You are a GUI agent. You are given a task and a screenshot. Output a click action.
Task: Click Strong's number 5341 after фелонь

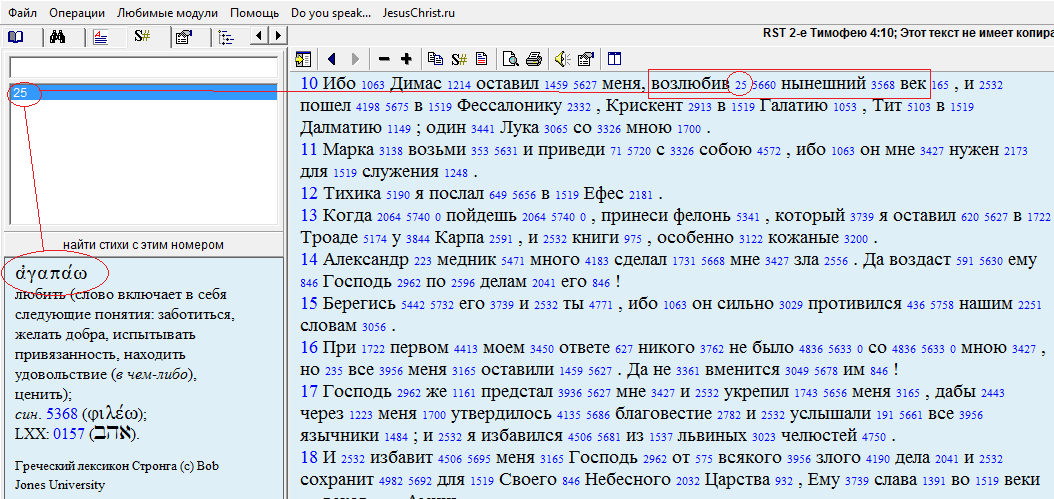coord(748,218)
